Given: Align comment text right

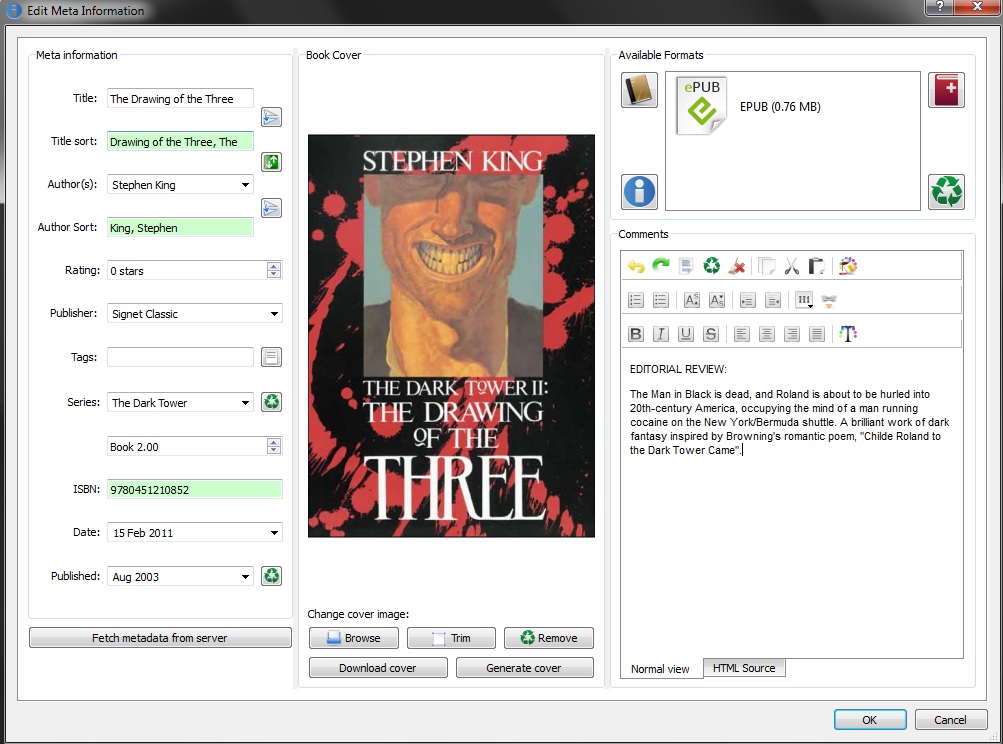Looking at the screenshot, I should click(x=792, y=333).
